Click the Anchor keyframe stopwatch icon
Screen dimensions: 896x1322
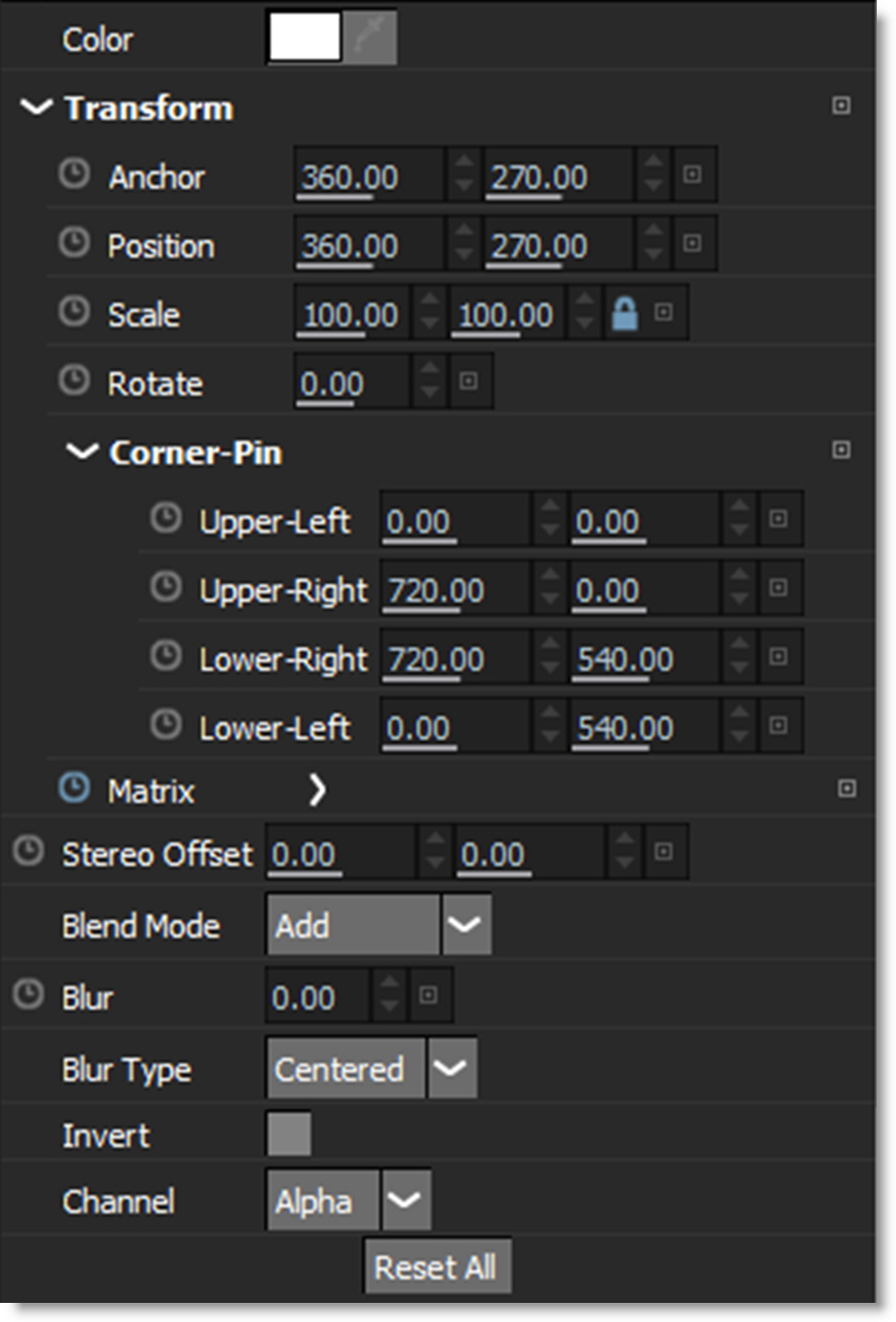(x=74, y=174)
